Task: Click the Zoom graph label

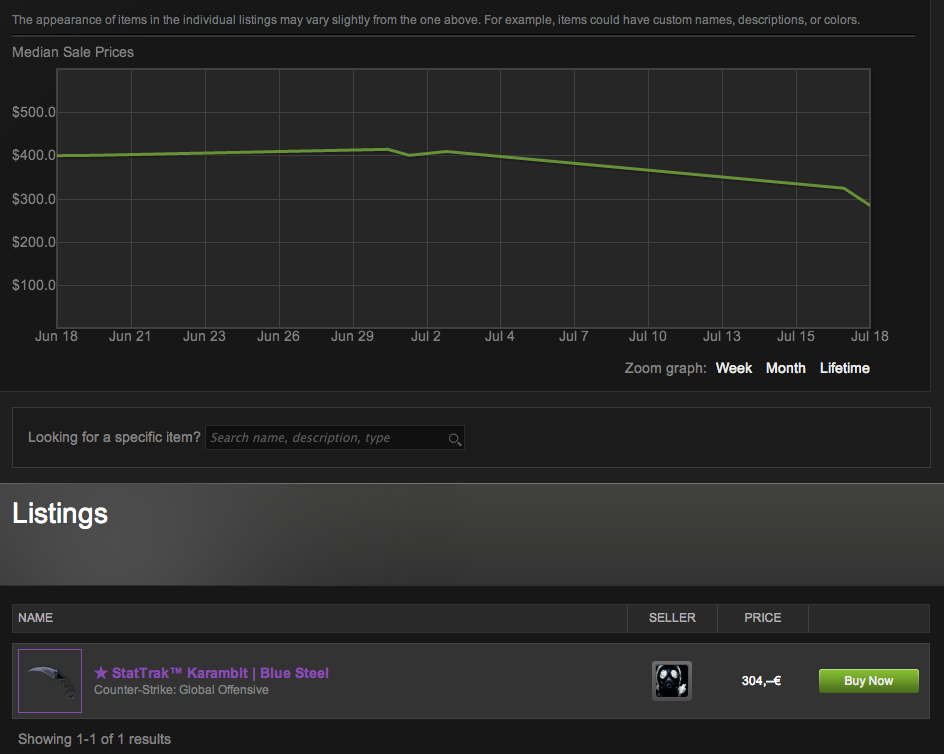Action: [665, 368]
